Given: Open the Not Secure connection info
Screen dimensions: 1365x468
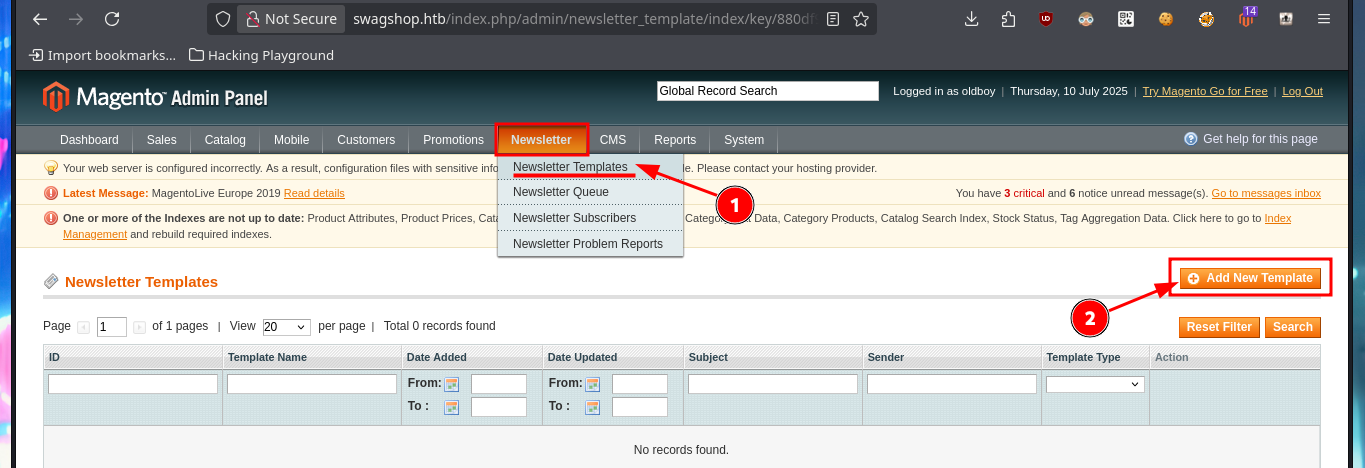Looking at the screenshot, I should 290,19.
